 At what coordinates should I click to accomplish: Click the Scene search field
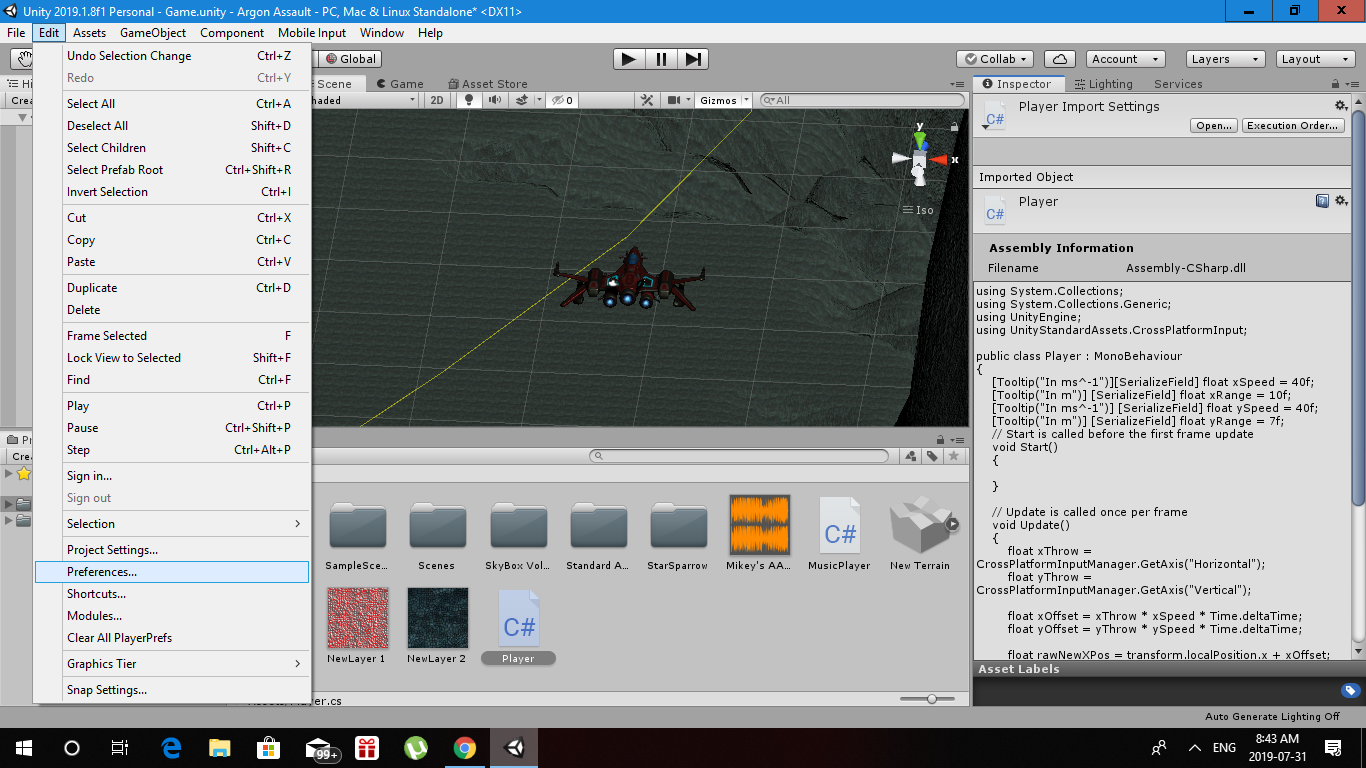tap(861, 100)
